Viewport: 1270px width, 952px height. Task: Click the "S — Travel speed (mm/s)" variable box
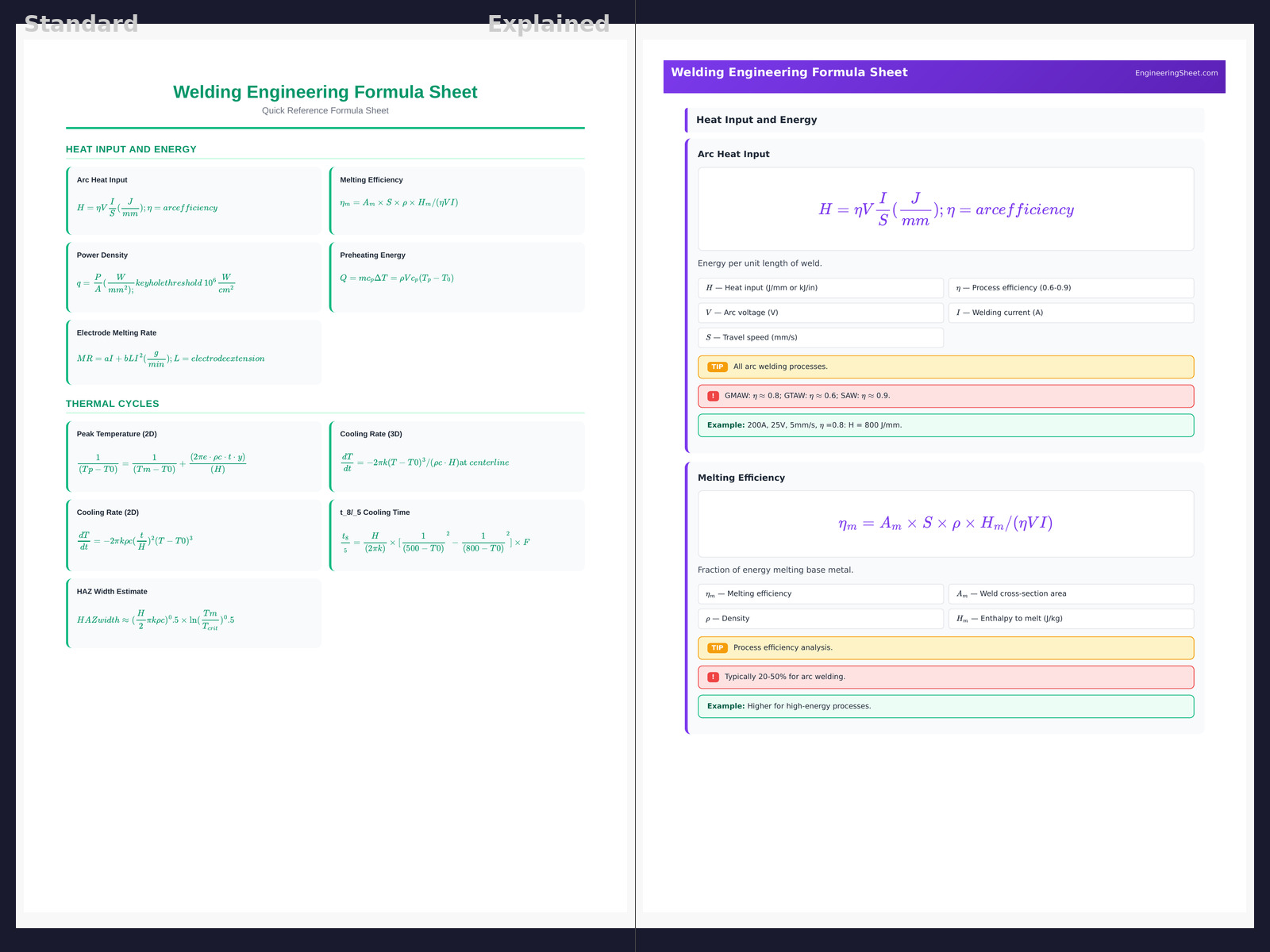[x=821, y=337]
